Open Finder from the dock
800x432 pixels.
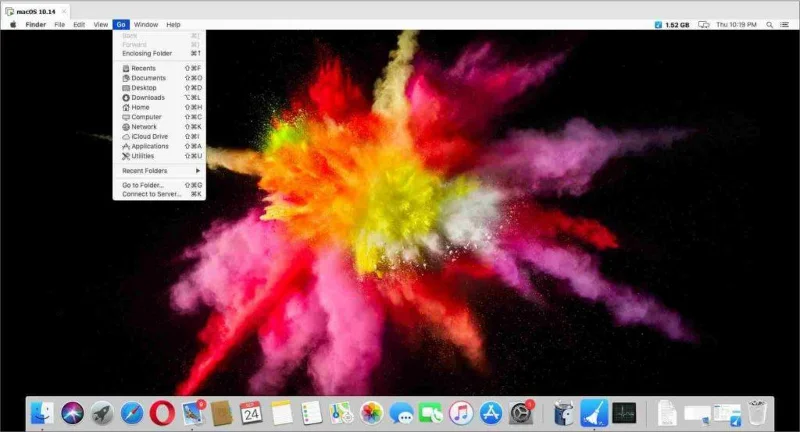point(42,412)
